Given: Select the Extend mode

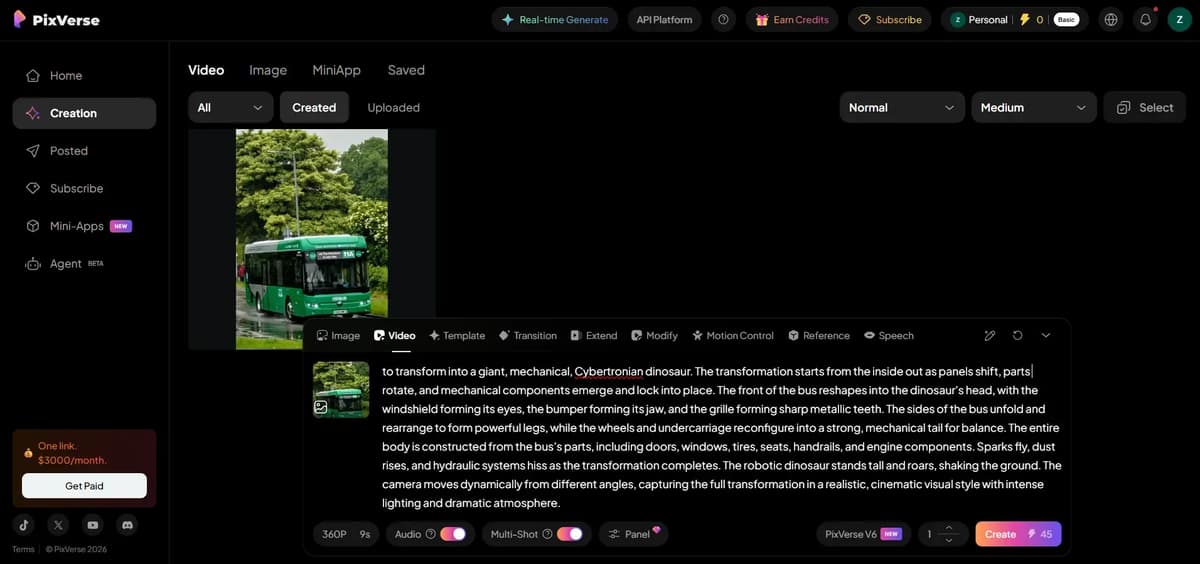Looking at the screenshot, I should tap(594, 335).
